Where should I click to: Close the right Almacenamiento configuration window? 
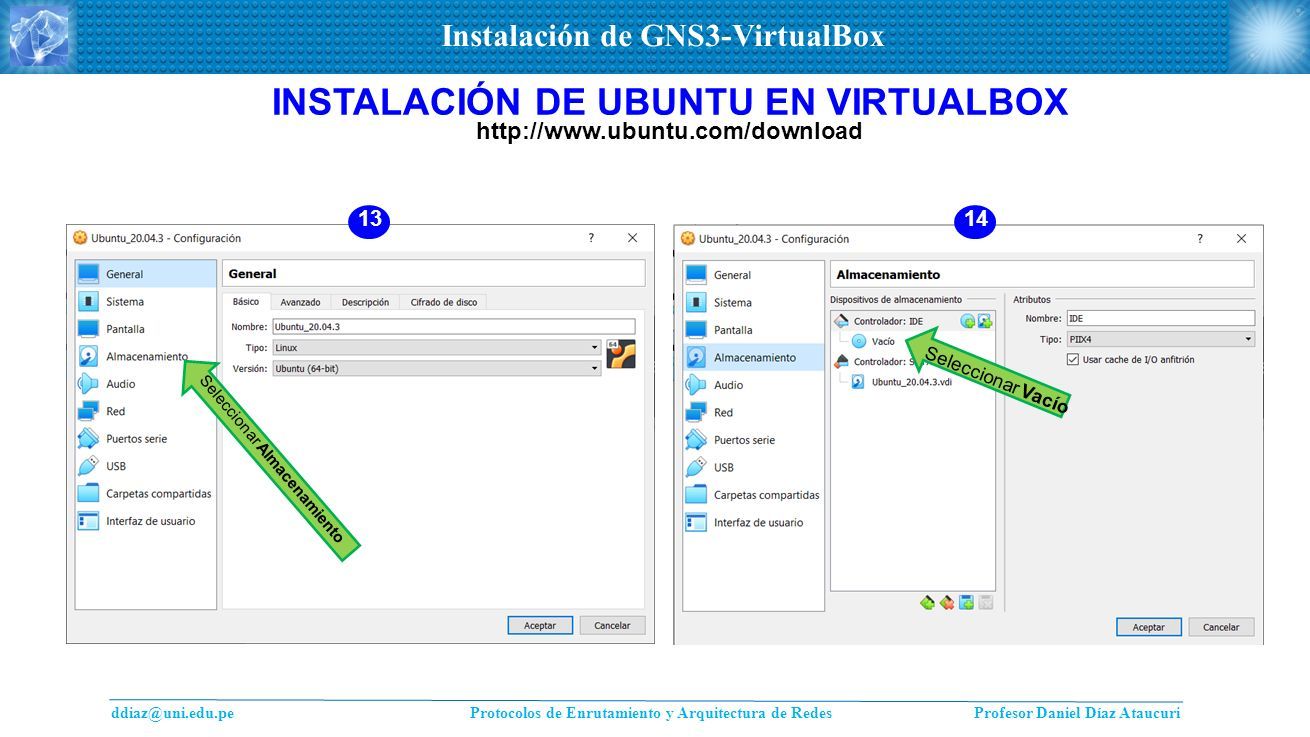pyautogui.click(x=1241, y=239)
